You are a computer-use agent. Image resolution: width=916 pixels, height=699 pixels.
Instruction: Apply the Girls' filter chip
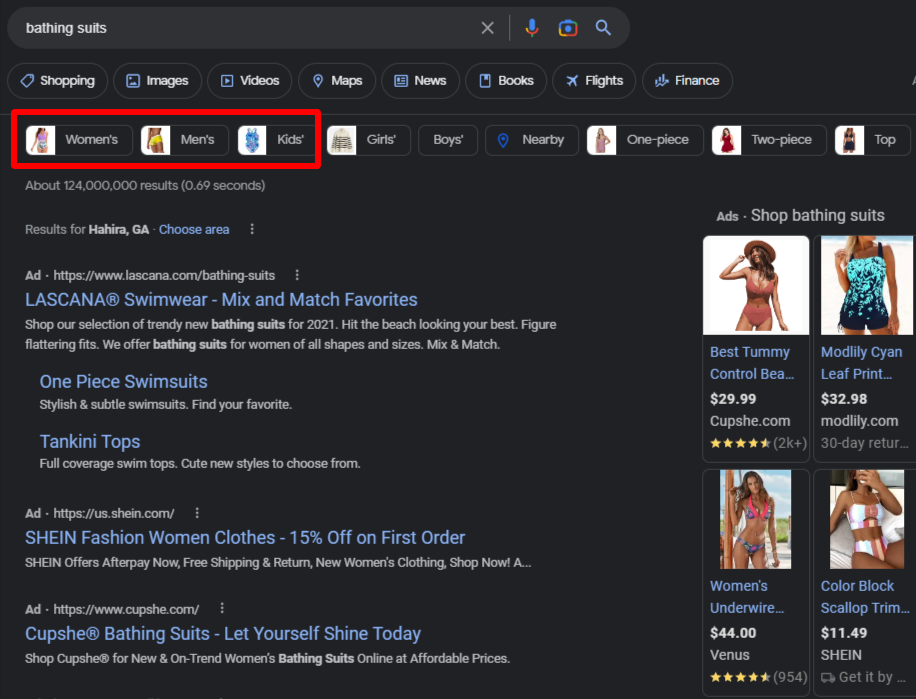click(x=369, y=140)
